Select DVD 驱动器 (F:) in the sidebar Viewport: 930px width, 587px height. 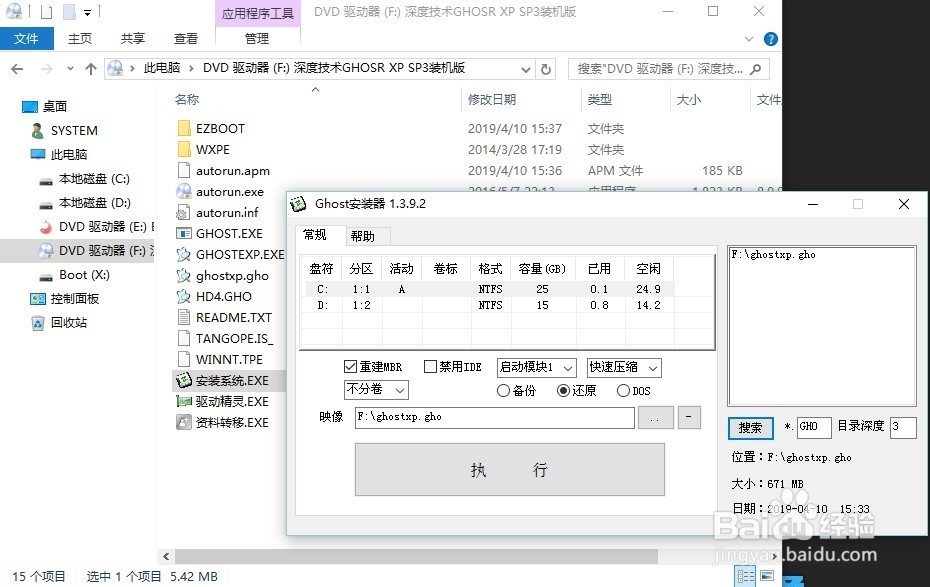coord(97,250)
